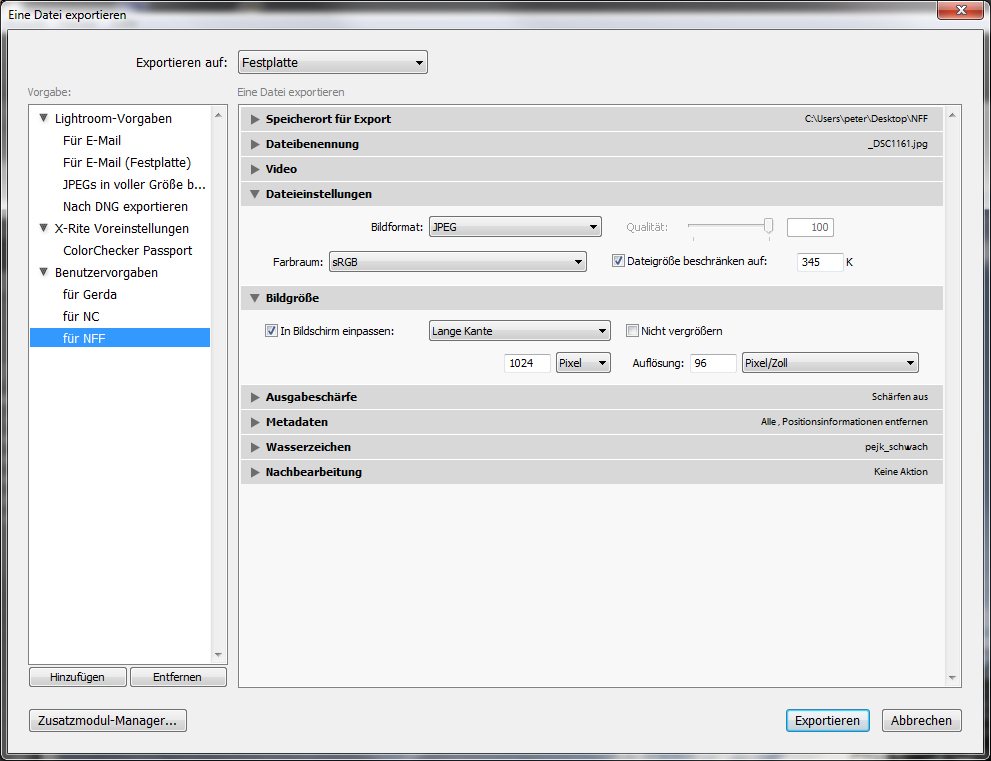Expand the Dateibenennung section
The image size is (991, 761).
pyautogui.click(x=255, y=144)
